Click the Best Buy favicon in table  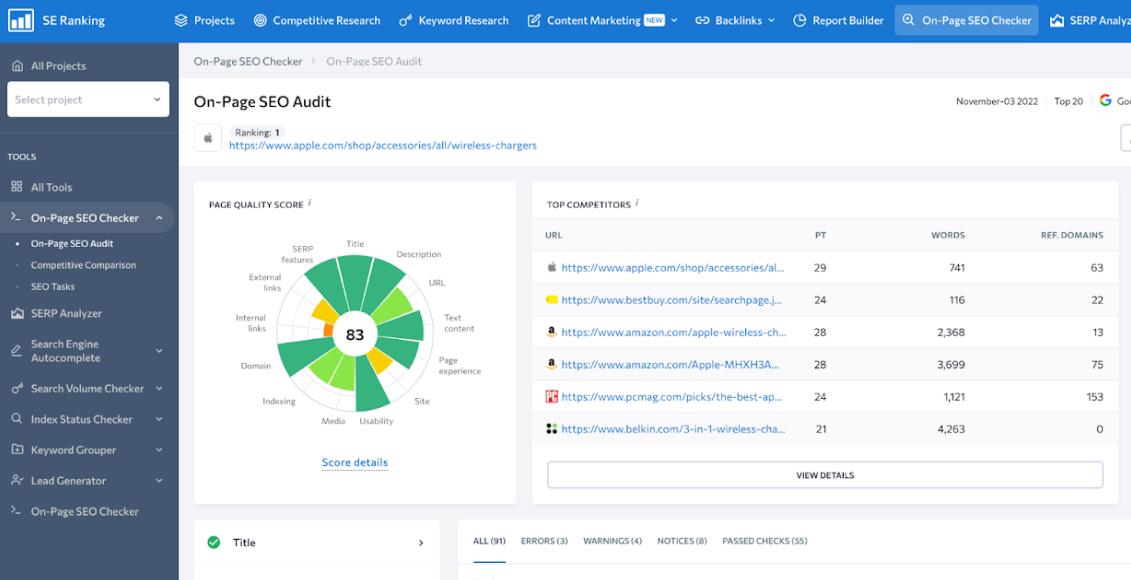[x=552, y=300]
